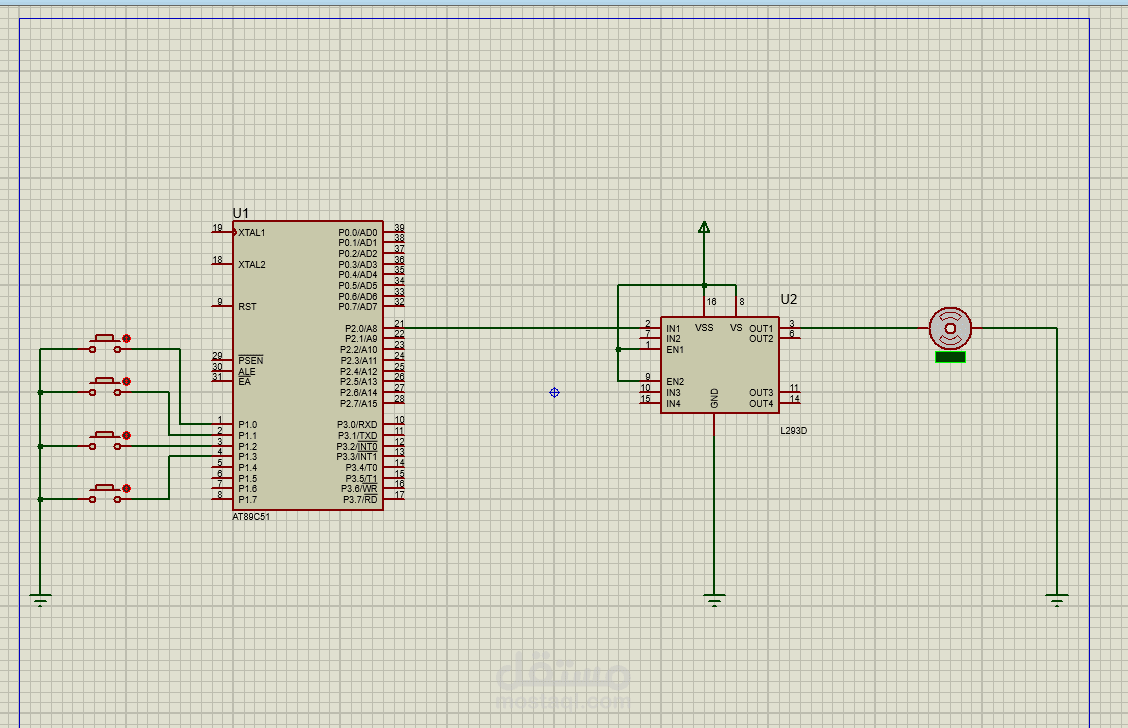Select the AT89C51 part name label
This screenshot has width=1128, height=728.
251,517
